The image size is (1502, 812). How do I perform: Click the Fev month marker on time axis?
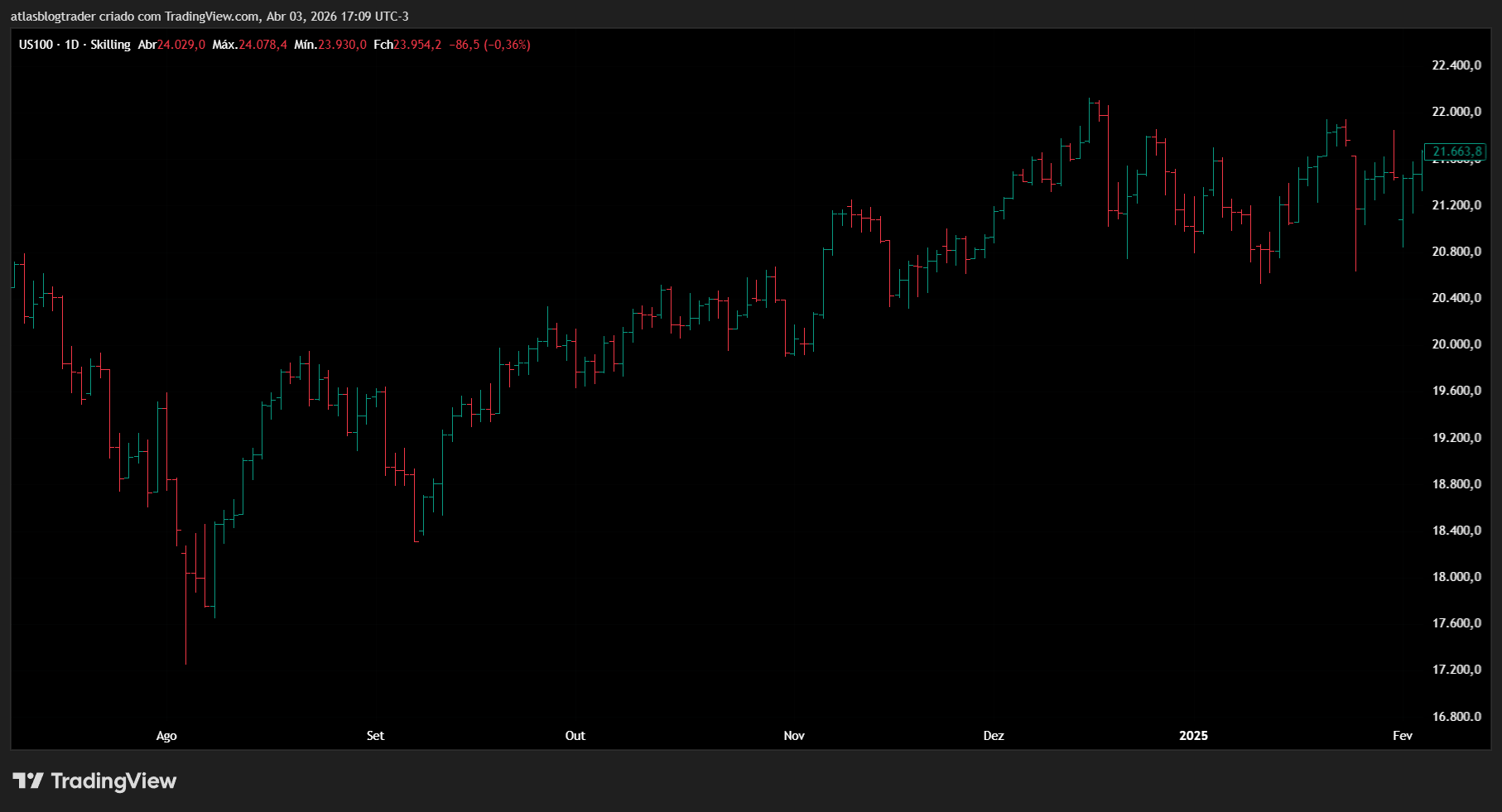coord(1402,736)
